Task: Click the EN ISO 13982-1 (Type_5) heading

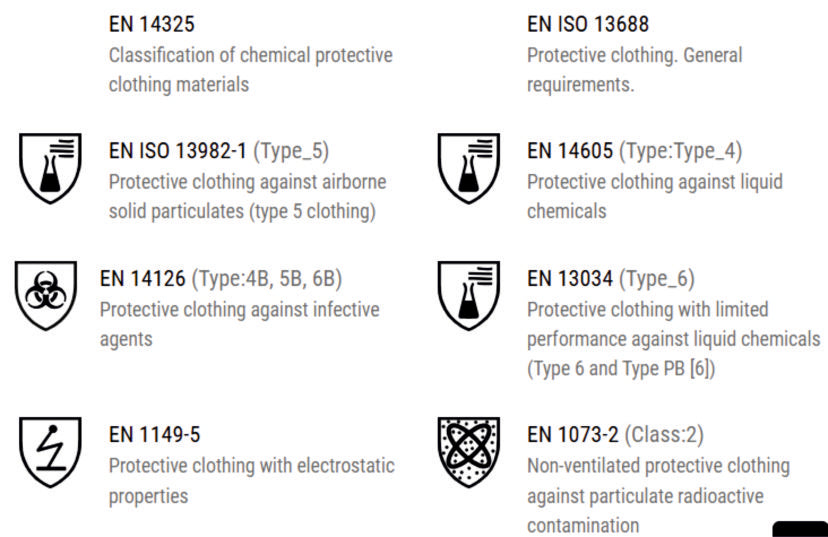Action: click(218, 152)
